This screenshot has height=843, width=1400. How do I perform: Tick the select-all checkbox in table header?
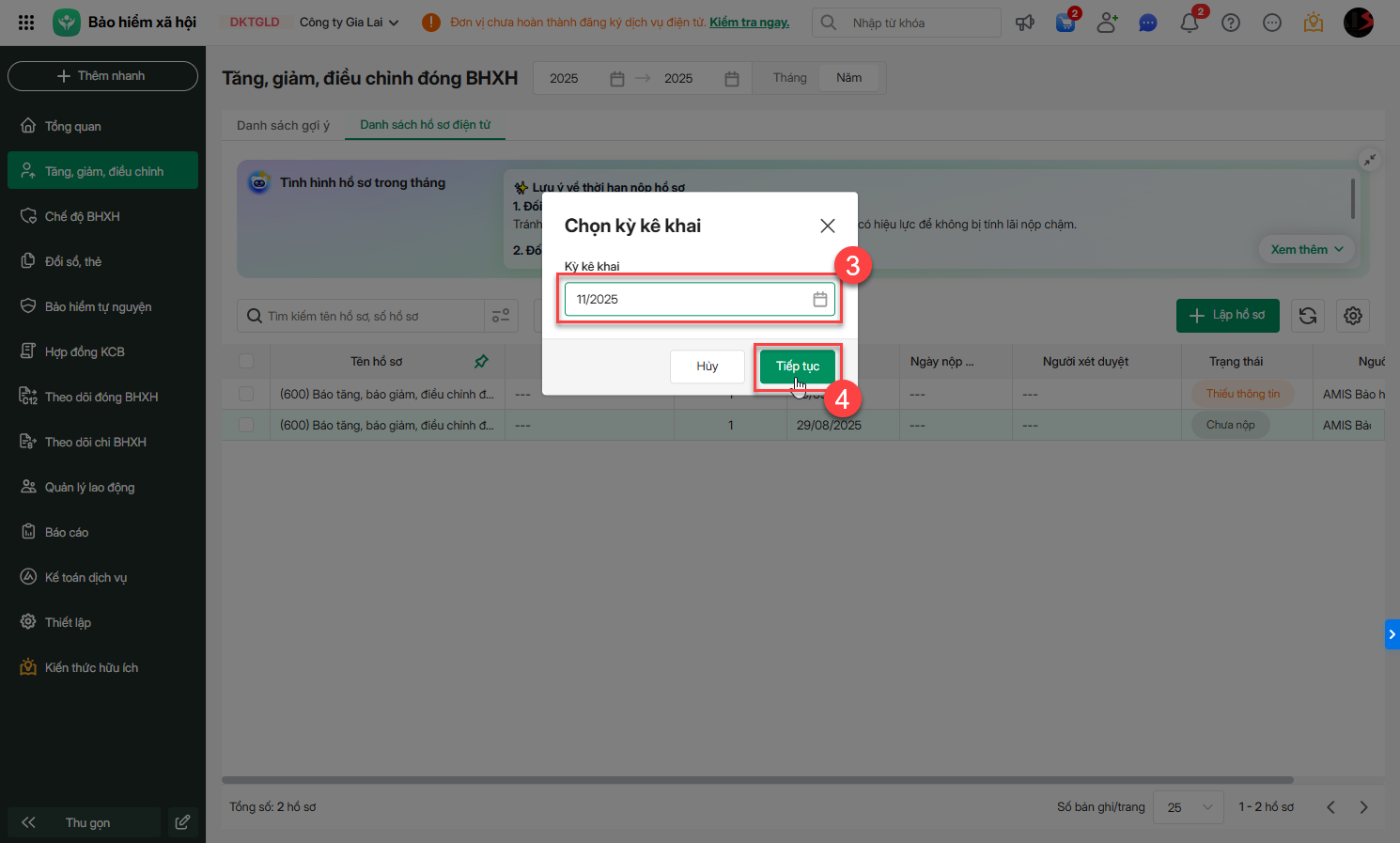tap(246, 361)
